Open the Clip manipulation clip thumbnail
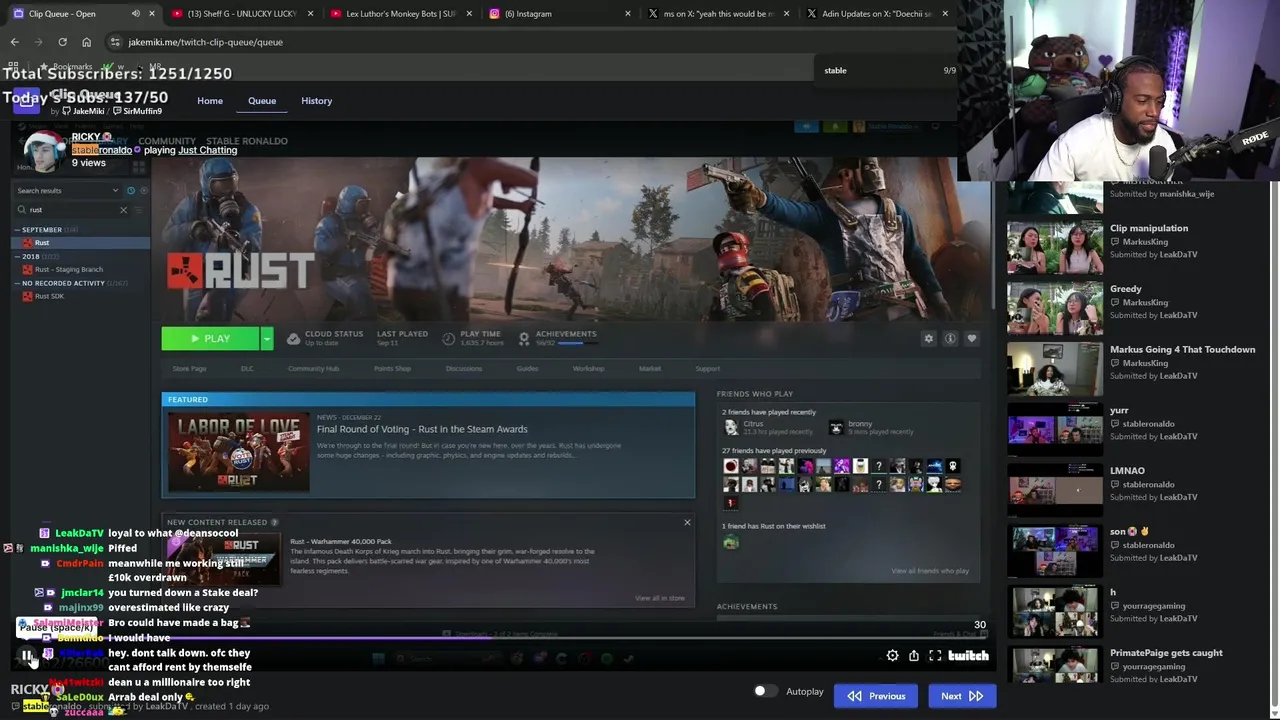 tap(1055, 246)
